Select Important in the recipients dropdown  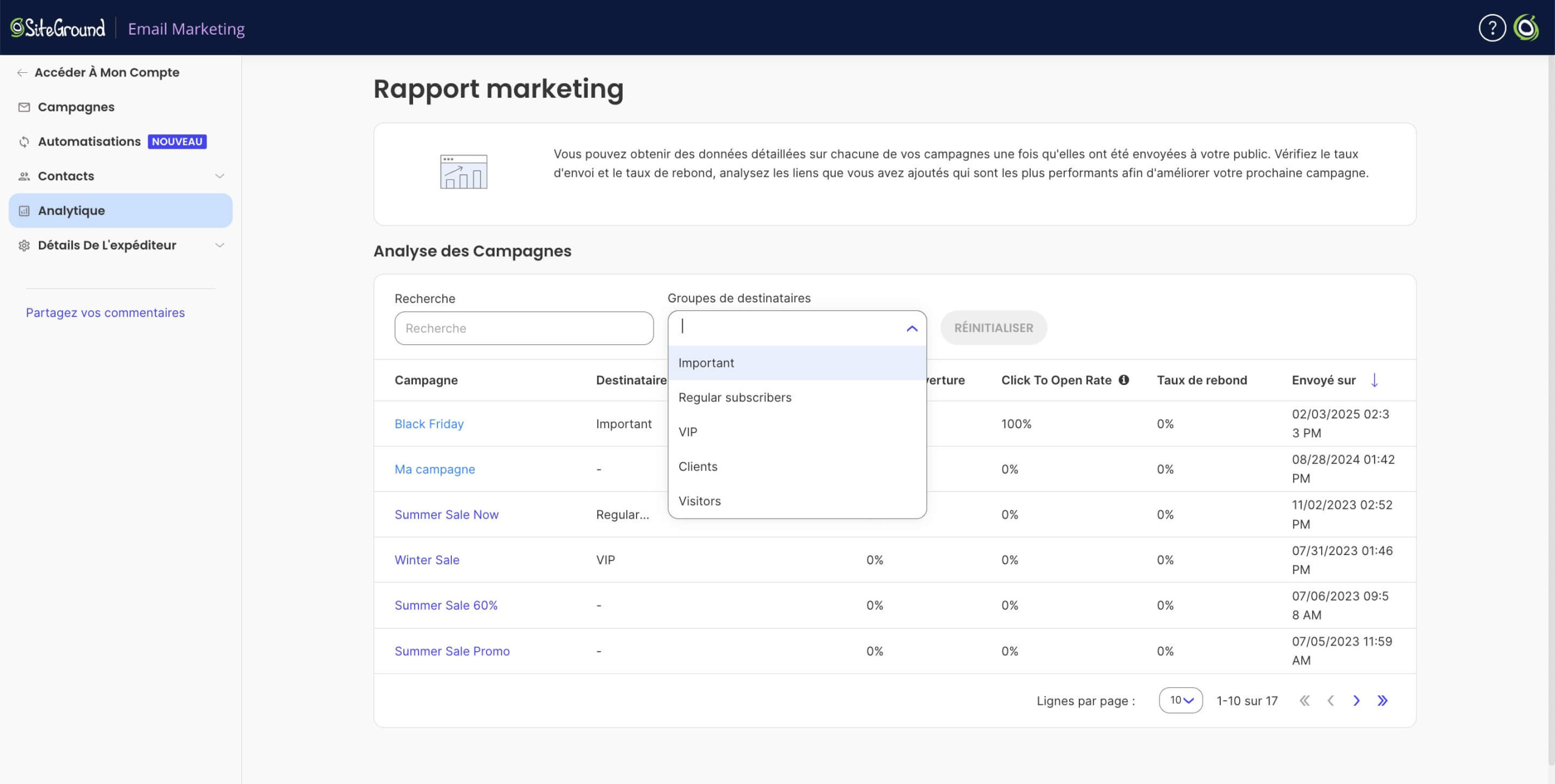coord(797,363)
